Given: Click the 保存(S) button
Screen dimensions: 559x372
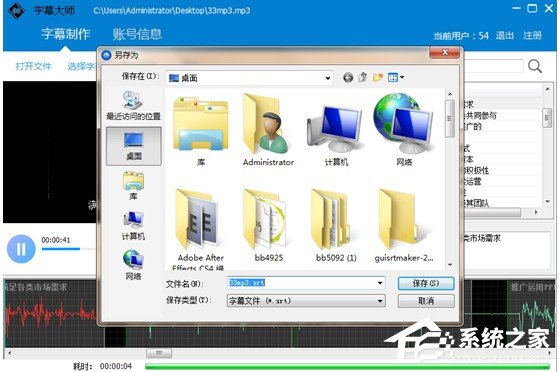Looking at the screenshot, I should [x=426, y=284].
